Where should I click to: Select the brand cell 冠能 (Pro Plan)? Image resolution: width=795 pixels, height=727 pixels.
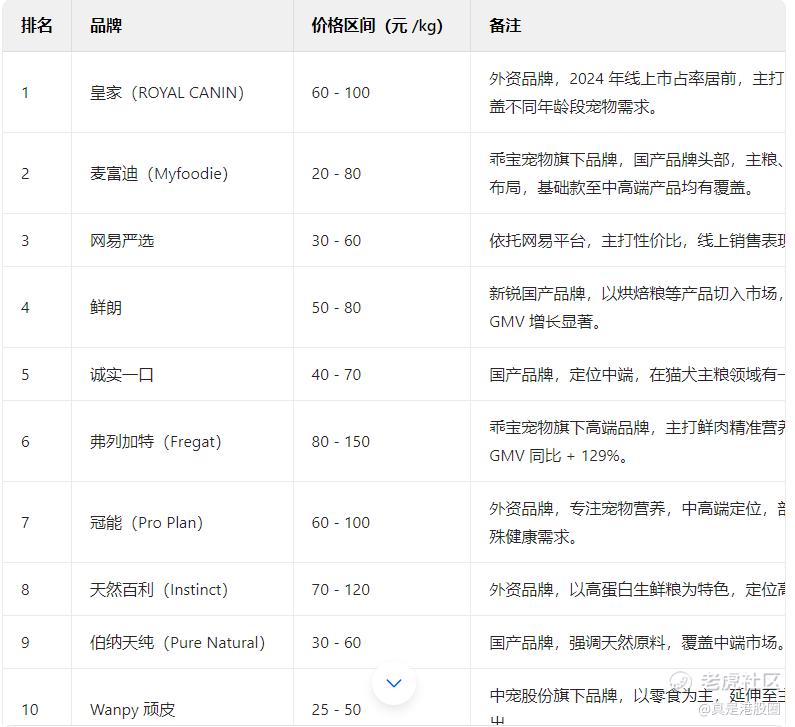pyautogui.click(x=146, y=522)
